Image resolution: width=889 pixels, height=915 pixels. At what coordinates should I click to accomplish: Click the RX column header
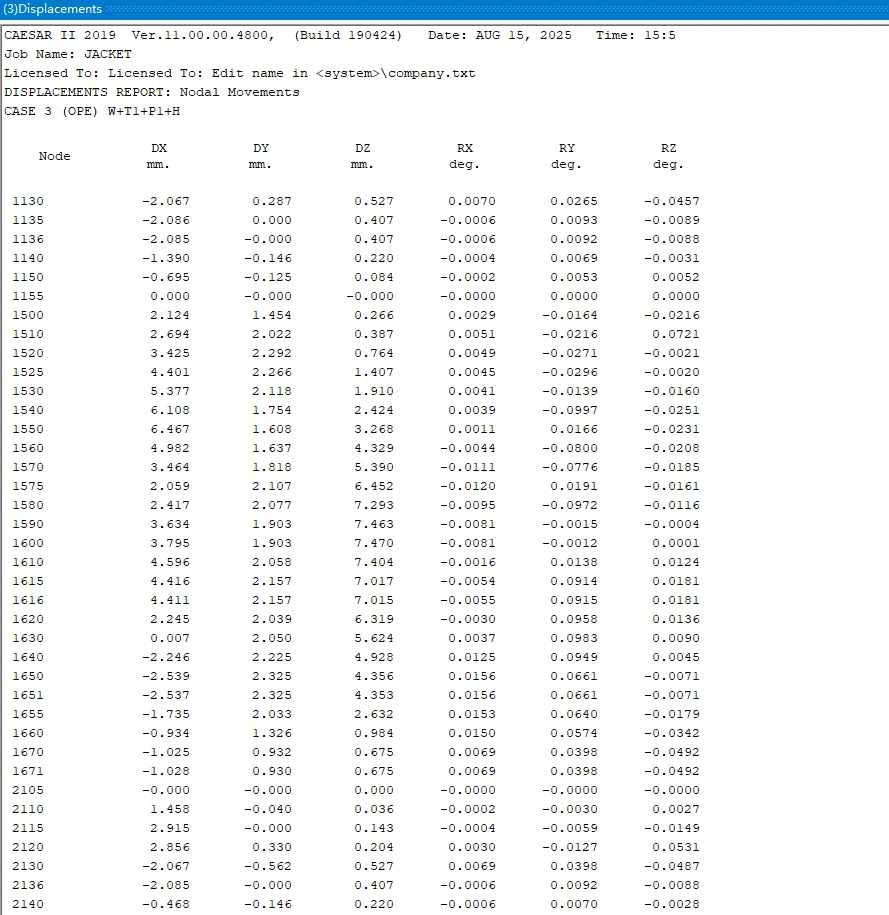[x=465, y=148]
